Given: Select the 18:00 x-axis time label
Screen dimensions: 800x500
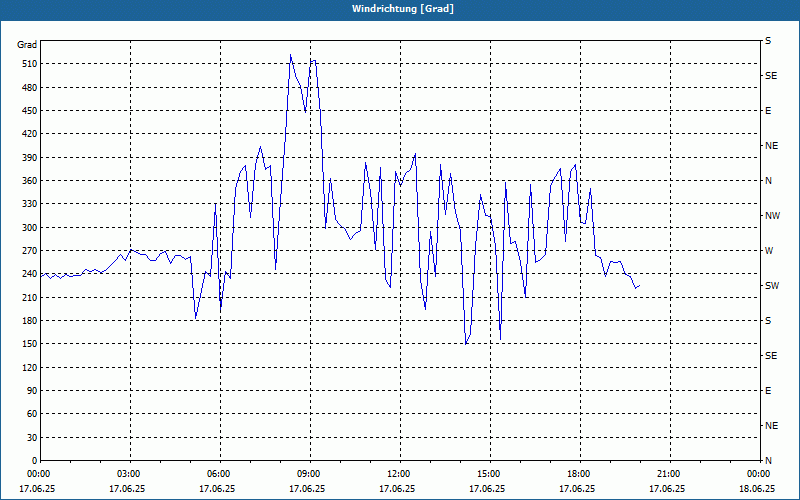Looking at the screenshot, I should (580, 473).
